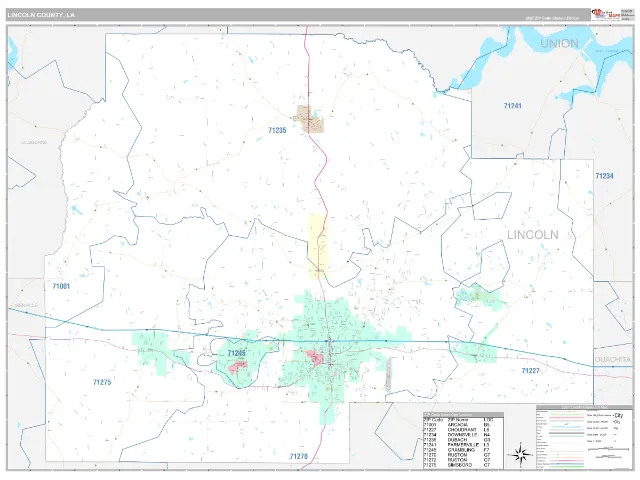640x480 pixels.
Task: Select the 71275 ZIP code label
Action: point(102,382)
